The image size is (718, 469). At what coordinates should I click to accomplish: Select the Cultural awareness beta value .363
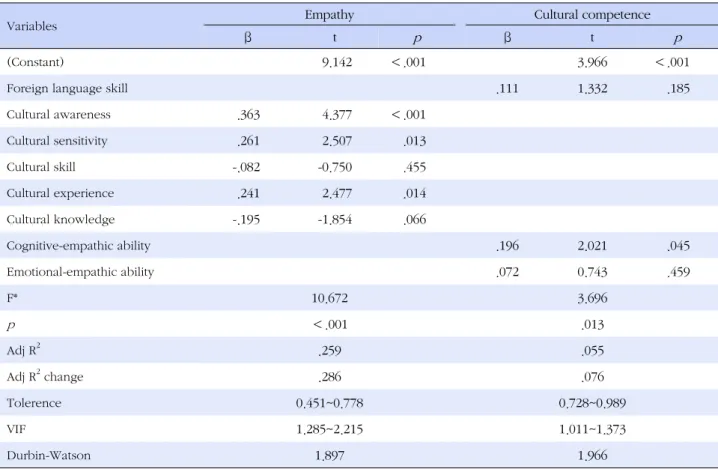249,115
